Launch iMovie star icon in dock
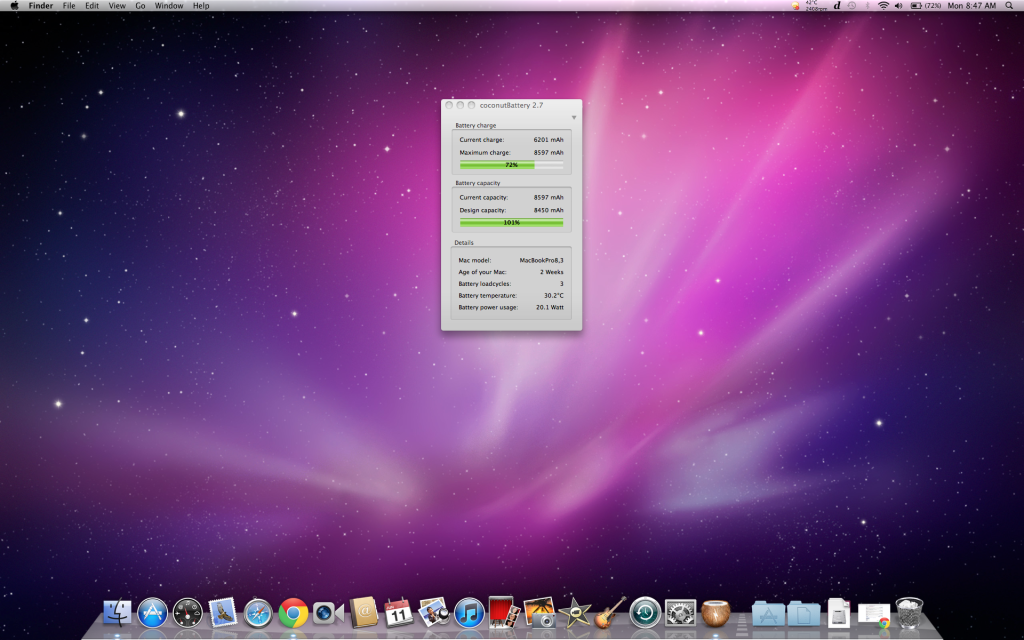 pos(575,613)
